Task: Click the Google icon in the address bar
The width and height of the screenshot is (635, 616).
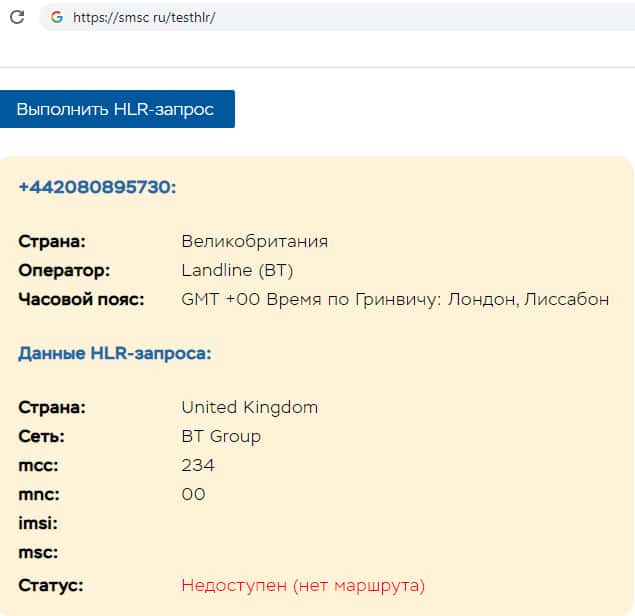Action: coord(56,17)
